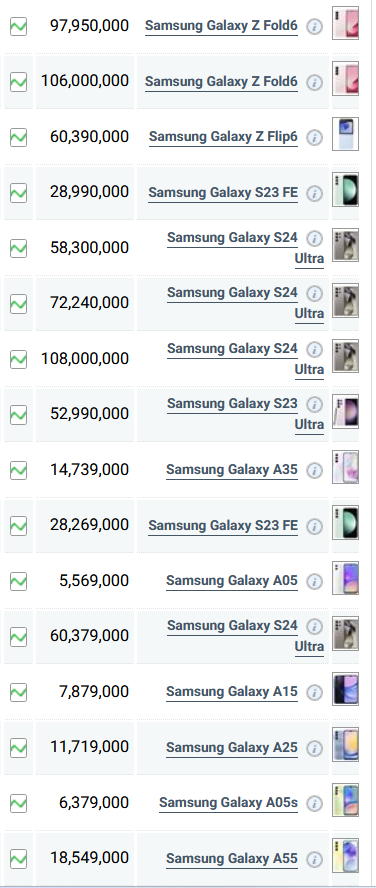Click info icon next to Galaxy A55
The height and width of the screenshot is (888, 376).
(315, 859)
